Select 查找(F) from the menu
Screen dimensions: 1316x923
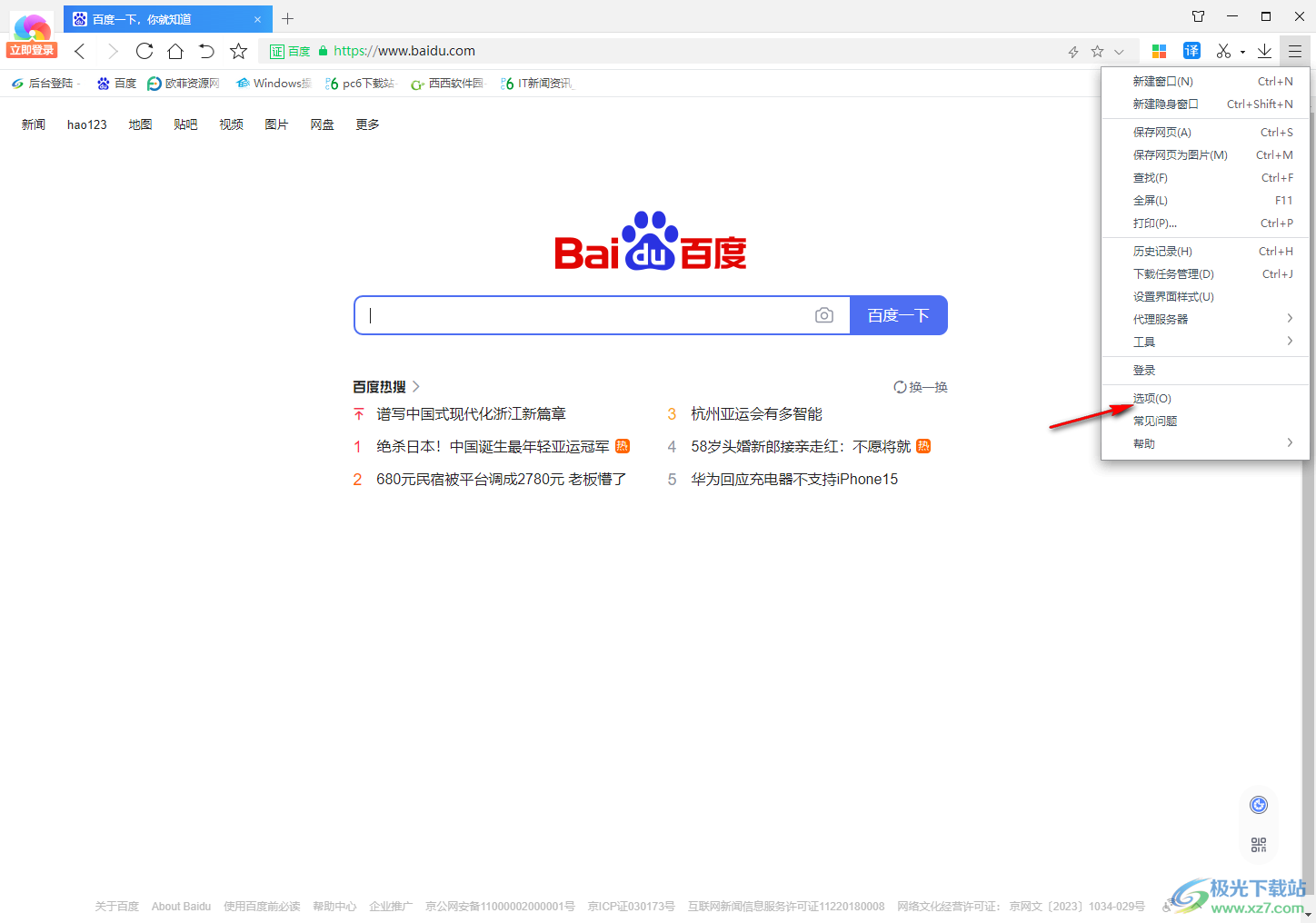pyautogui.click(x=1205, y=178)
